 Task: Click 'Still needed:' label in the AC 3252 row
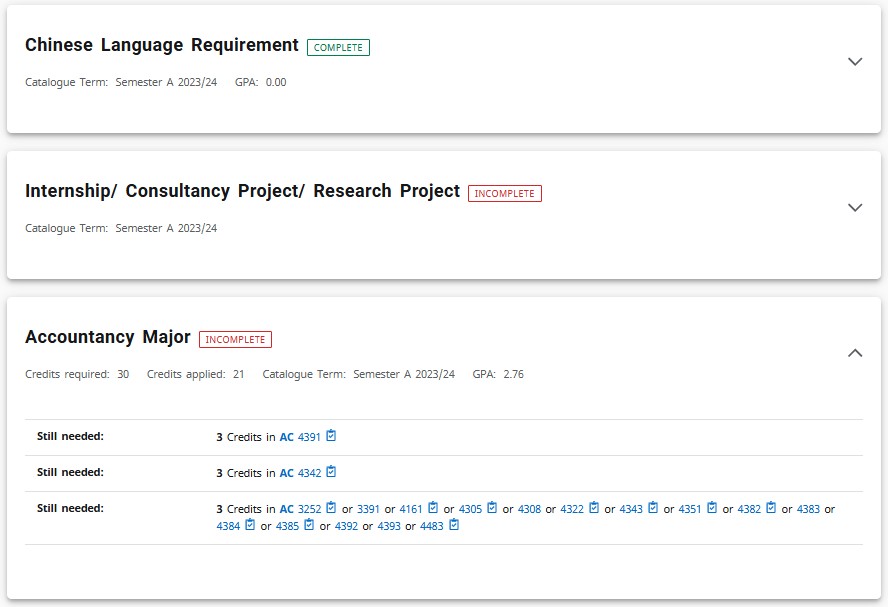[70, 508]
